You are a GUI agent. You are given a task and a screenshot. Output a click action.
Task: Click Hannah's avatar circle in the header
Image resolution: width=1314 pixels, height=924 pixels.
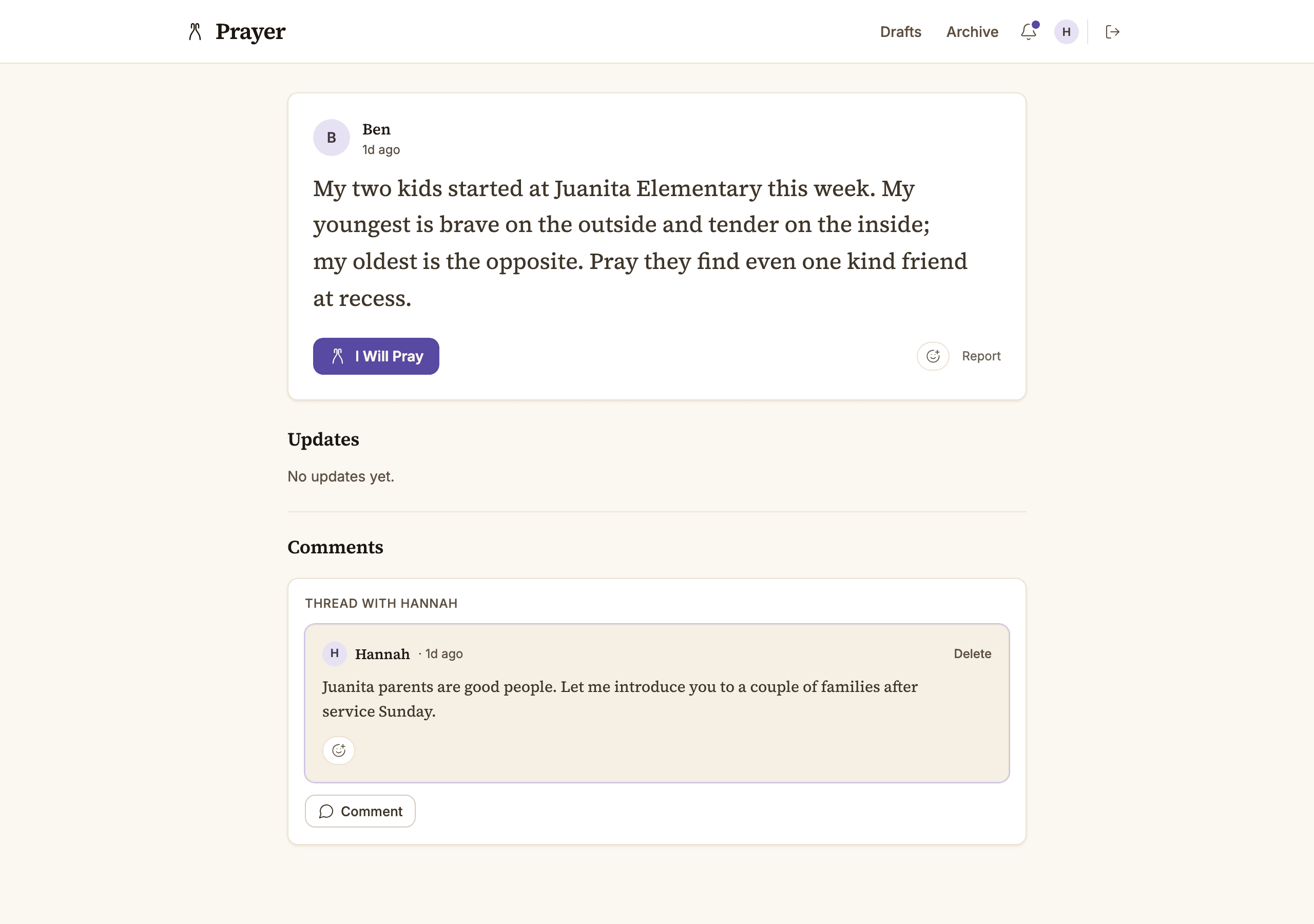click(x=1065, y=31)
